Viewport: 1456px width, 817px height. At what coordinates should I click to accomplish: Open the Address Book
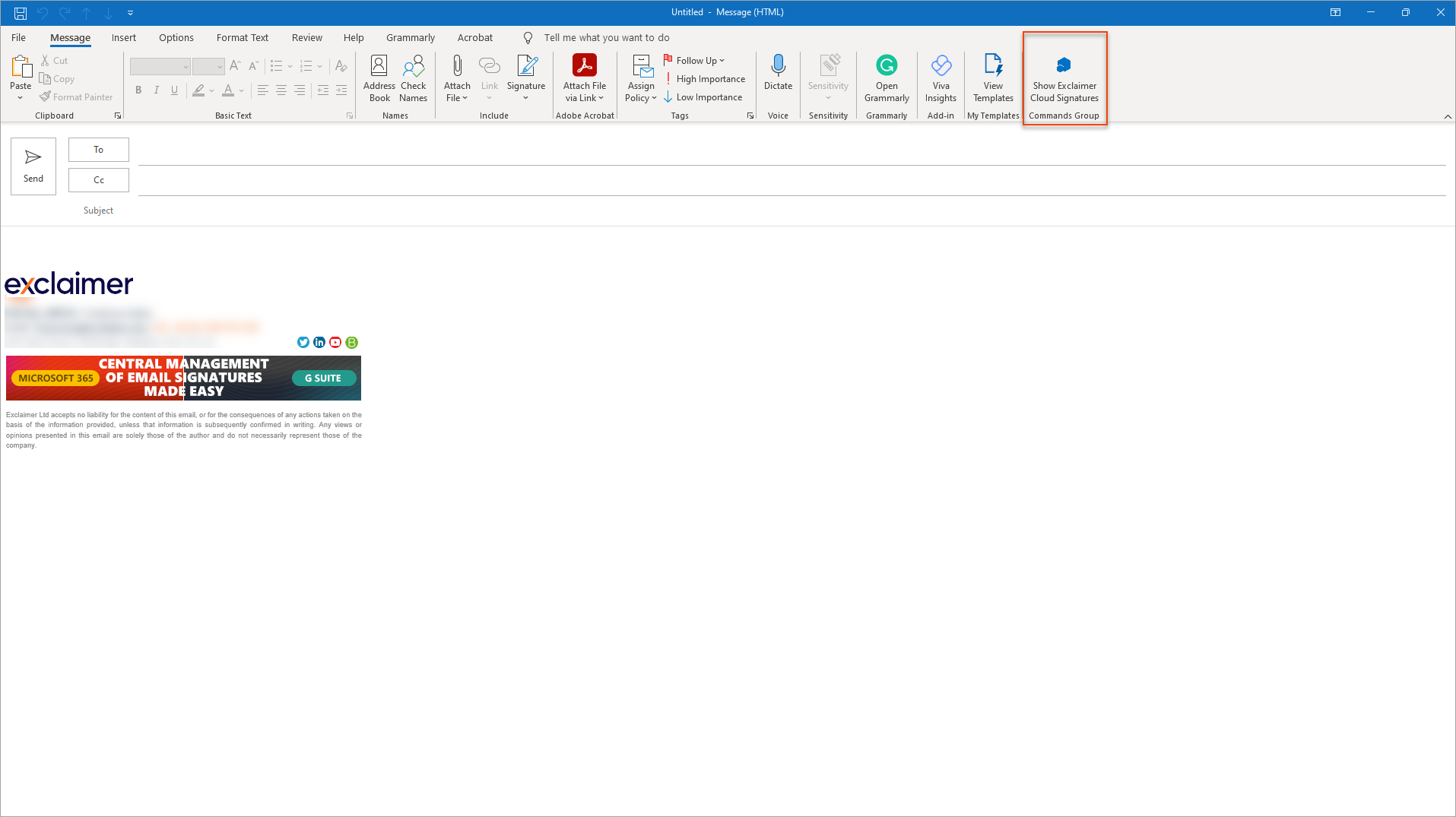(379, 66)
